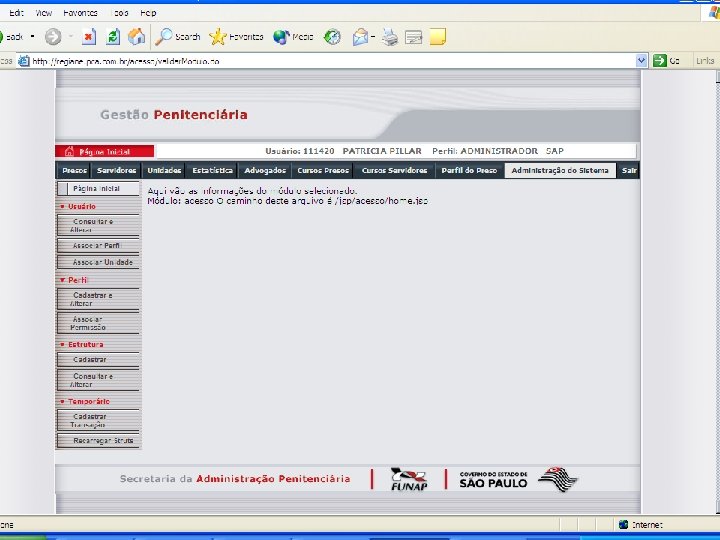Collapse the Usuário sidebar section
This screenshot has height=540, width=720.
62,207
